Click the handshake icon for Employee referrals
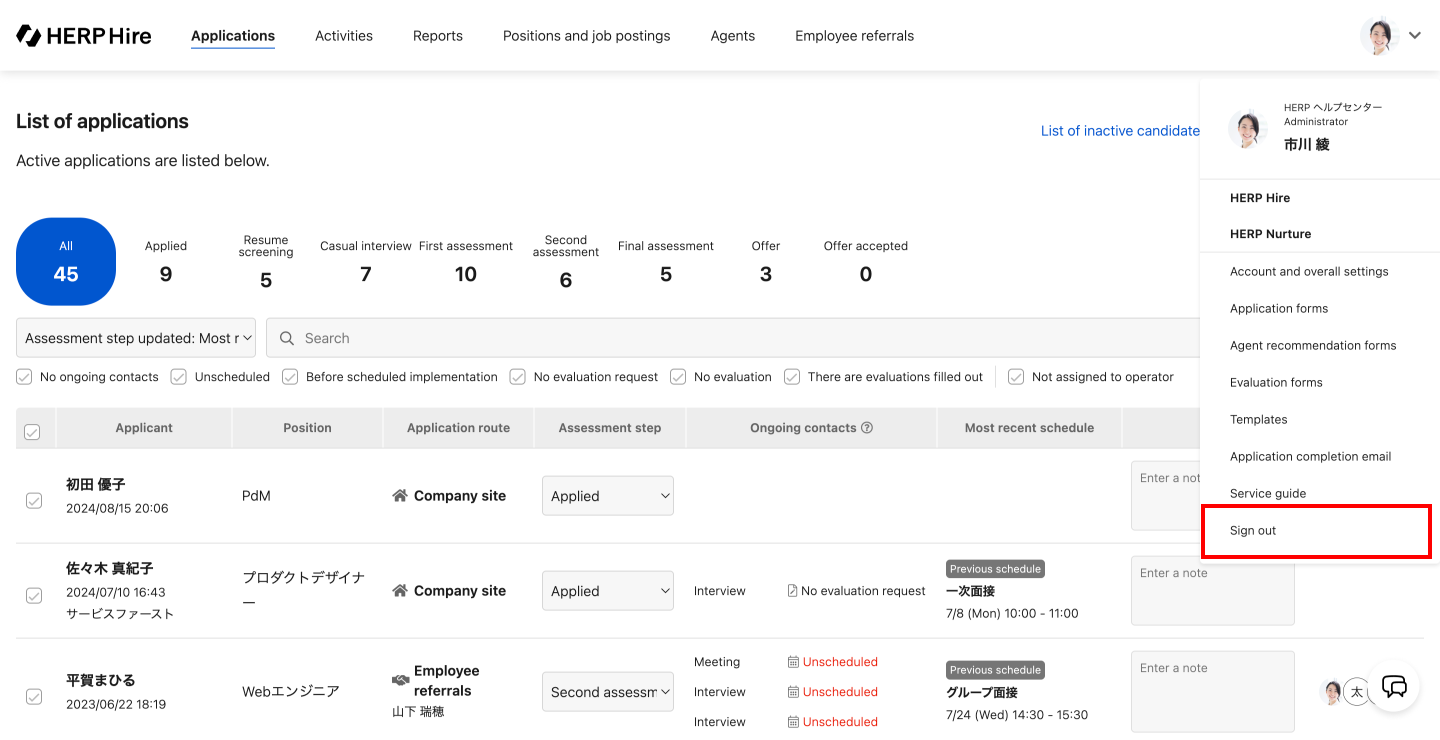1440x740 pixels. (x=400, y=680)
